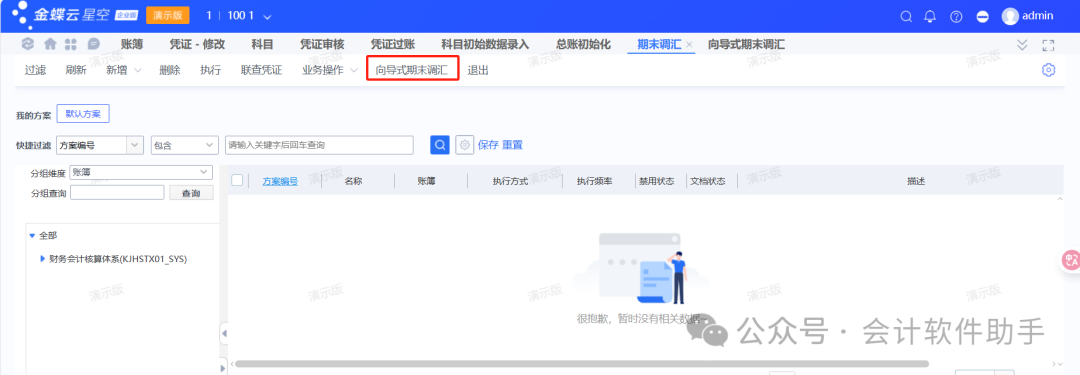Open list settings gear at toolbar right
The height and width of the screenshot is (375, 1080).
coord(1048,70)
